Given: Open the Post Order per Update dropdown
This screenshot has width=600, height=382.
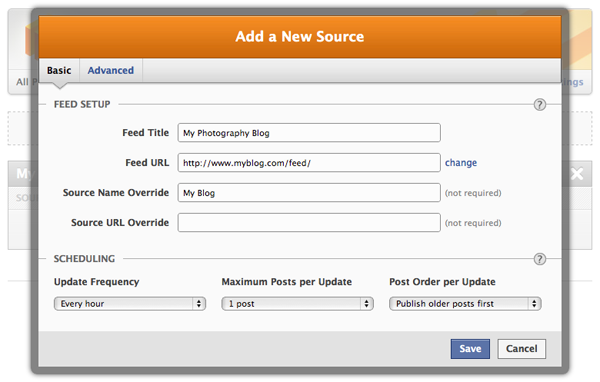Looking at the screenshot, I should coord(465,304).
